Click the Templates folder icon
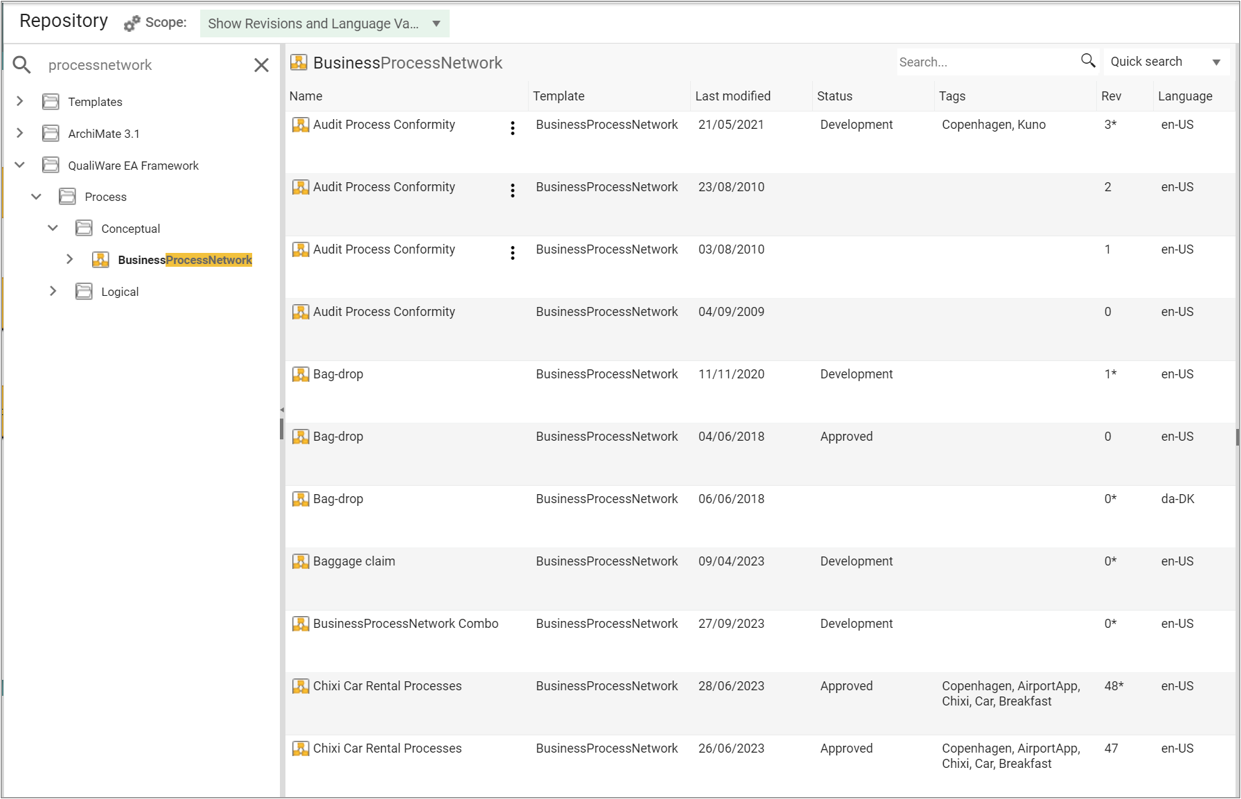Viewport: 1241px width, 799px height. pyautogui.click(x=50, y=101)
